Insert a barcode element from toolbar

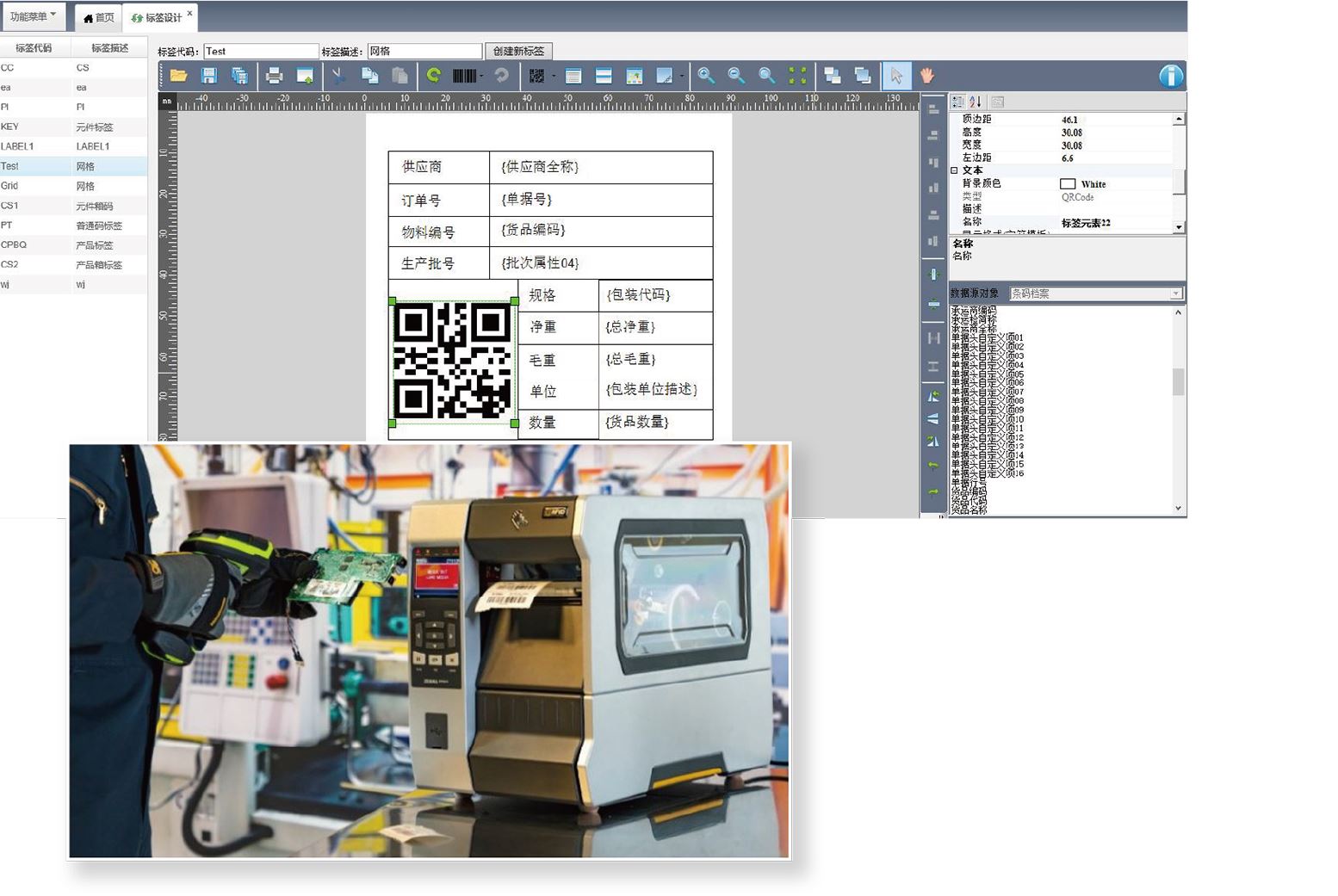click(464, 76)
